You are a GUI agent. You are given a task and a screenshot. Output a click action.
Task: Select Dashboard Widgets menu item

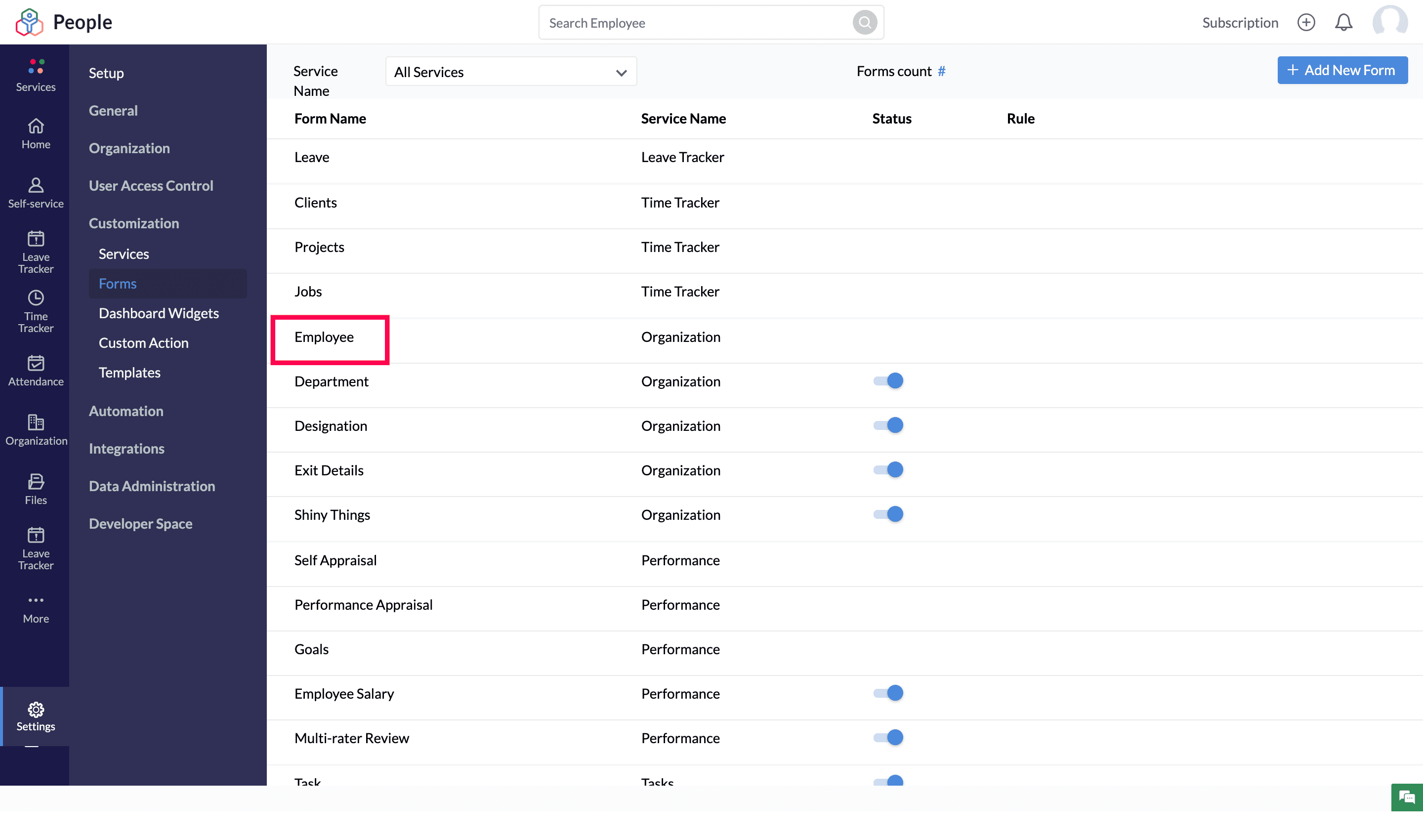click(x=159, y=313)
